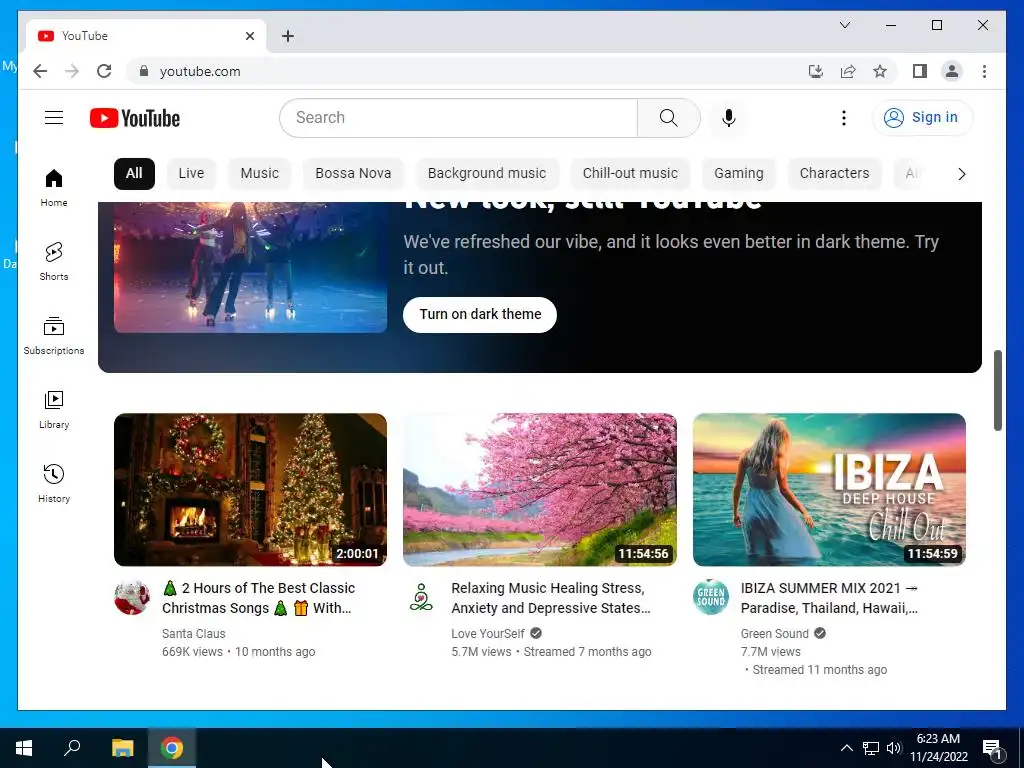1024x768 pixels.
Task: Go back with browser back arrow
Action: (x=40, y=71)
